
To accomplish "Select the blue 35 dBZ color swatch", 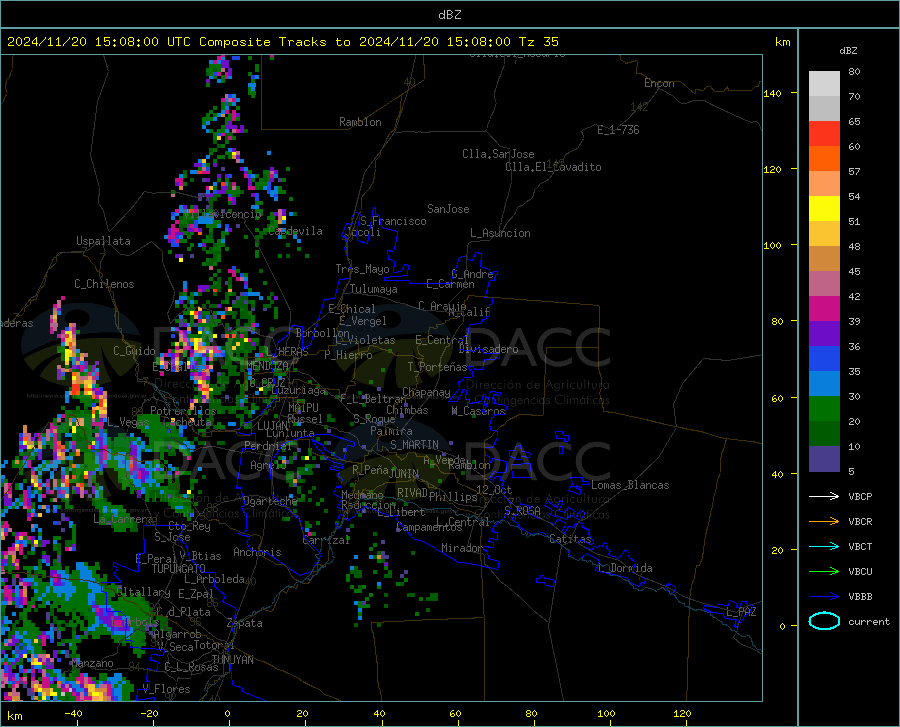I will coord(824,359).
